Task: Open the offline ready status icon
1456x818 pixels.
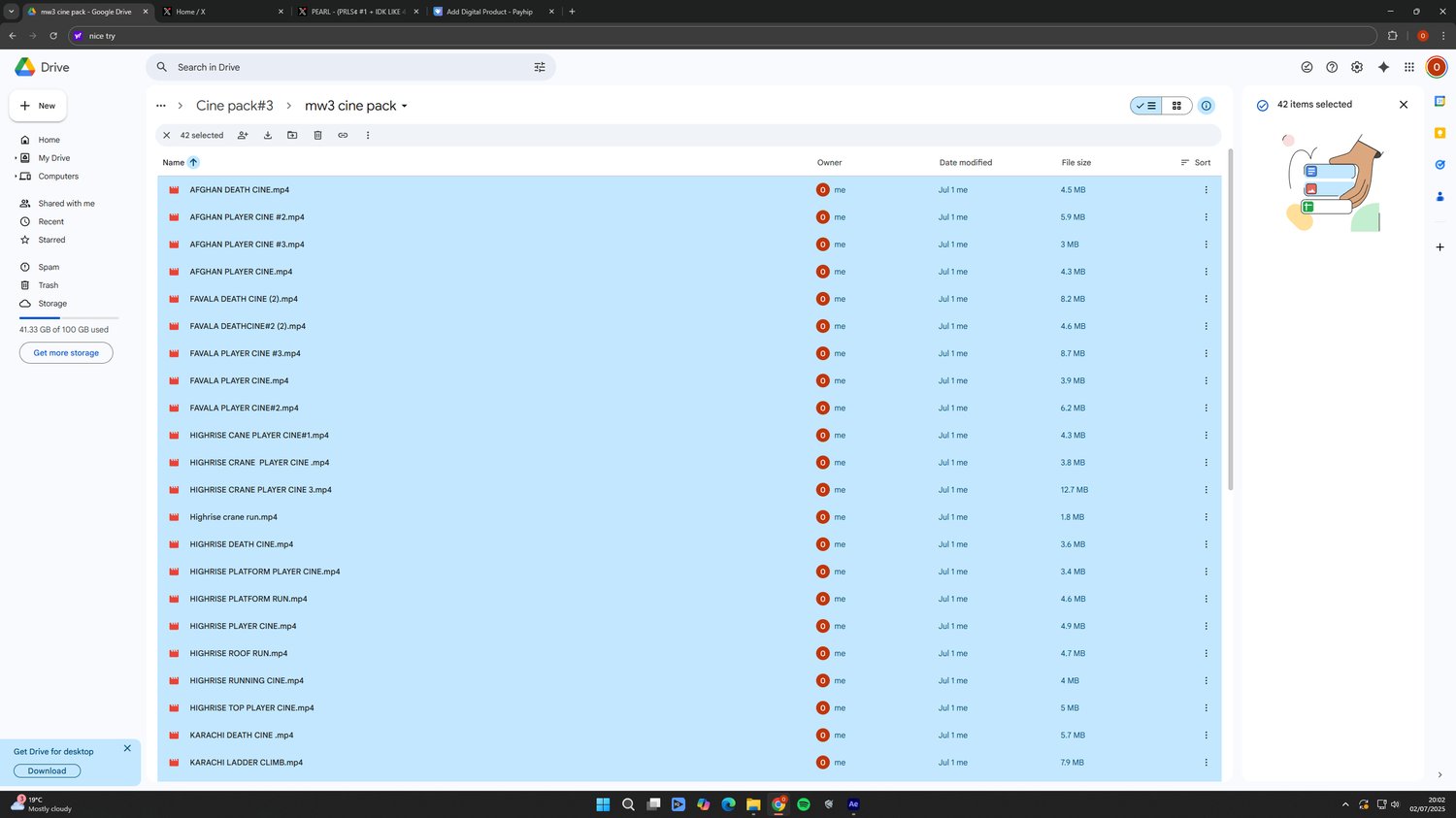Action: tap(1307, 67)
